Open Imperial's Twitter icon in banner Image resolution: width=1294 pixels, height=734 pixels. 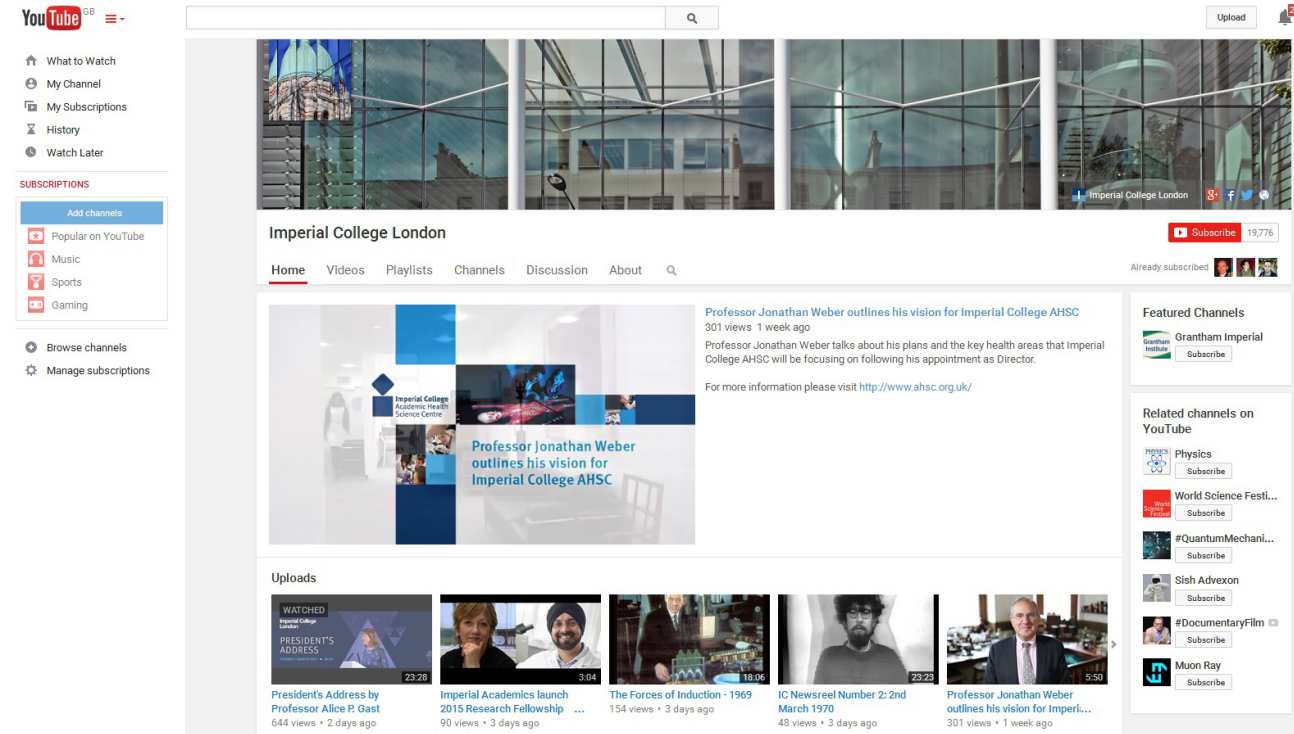coord(1247,195)
